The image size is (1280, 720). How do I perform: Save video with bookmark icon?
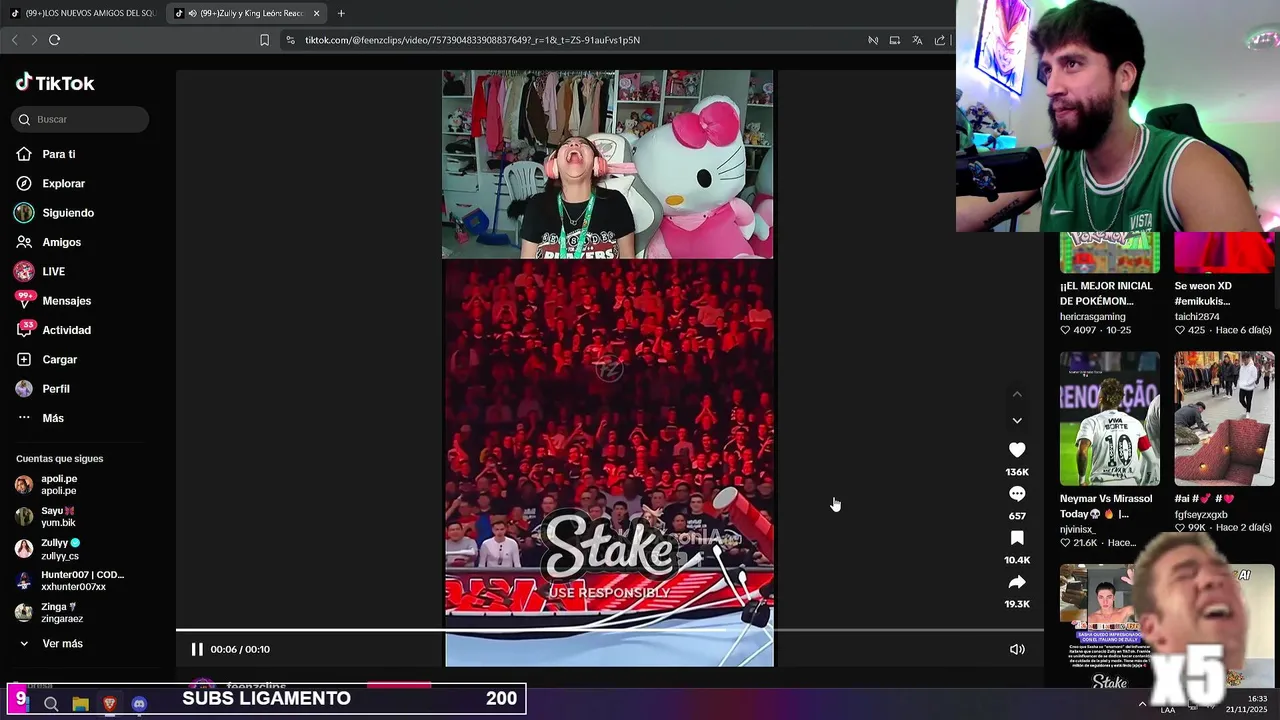coord(1017,538)
